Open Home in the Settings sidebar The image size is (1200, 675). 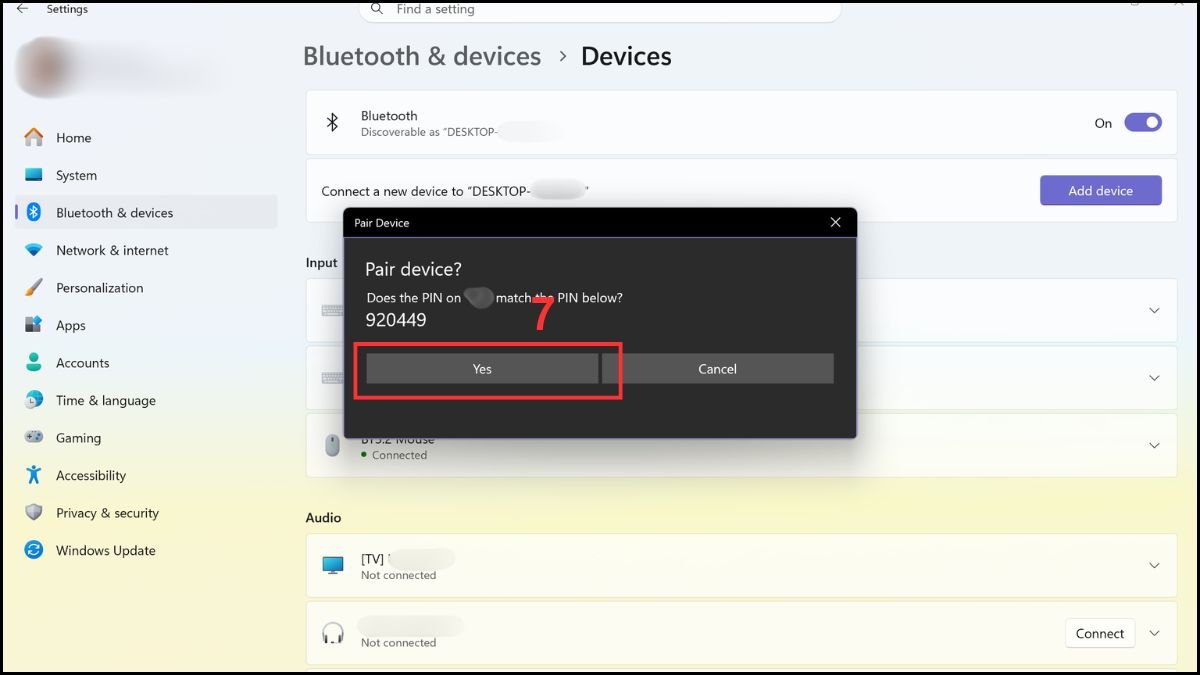146,138
